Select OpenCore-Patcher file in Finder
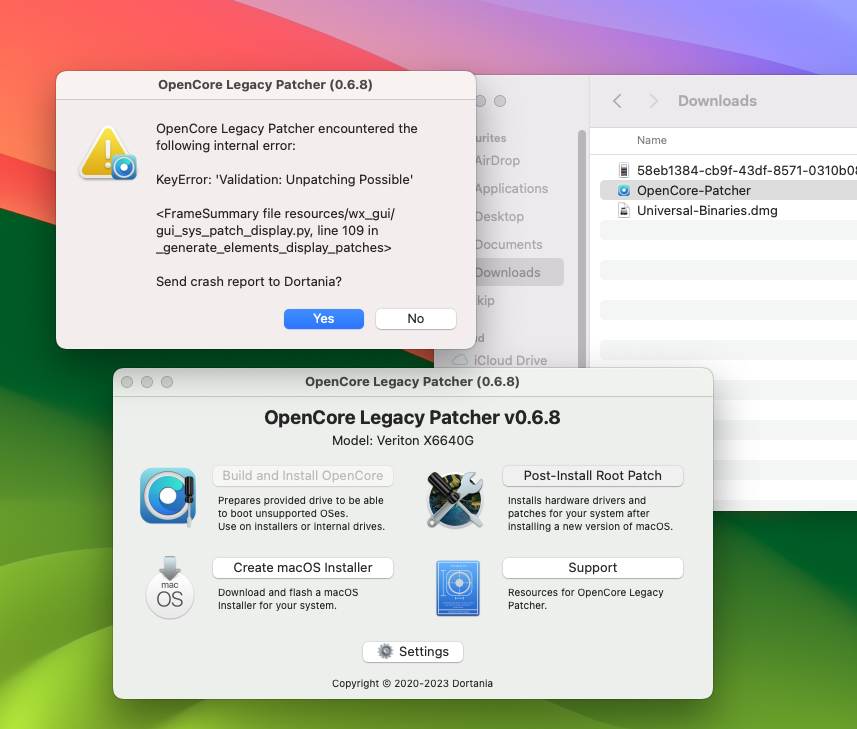The image size is (857, 729). point(729,190)
